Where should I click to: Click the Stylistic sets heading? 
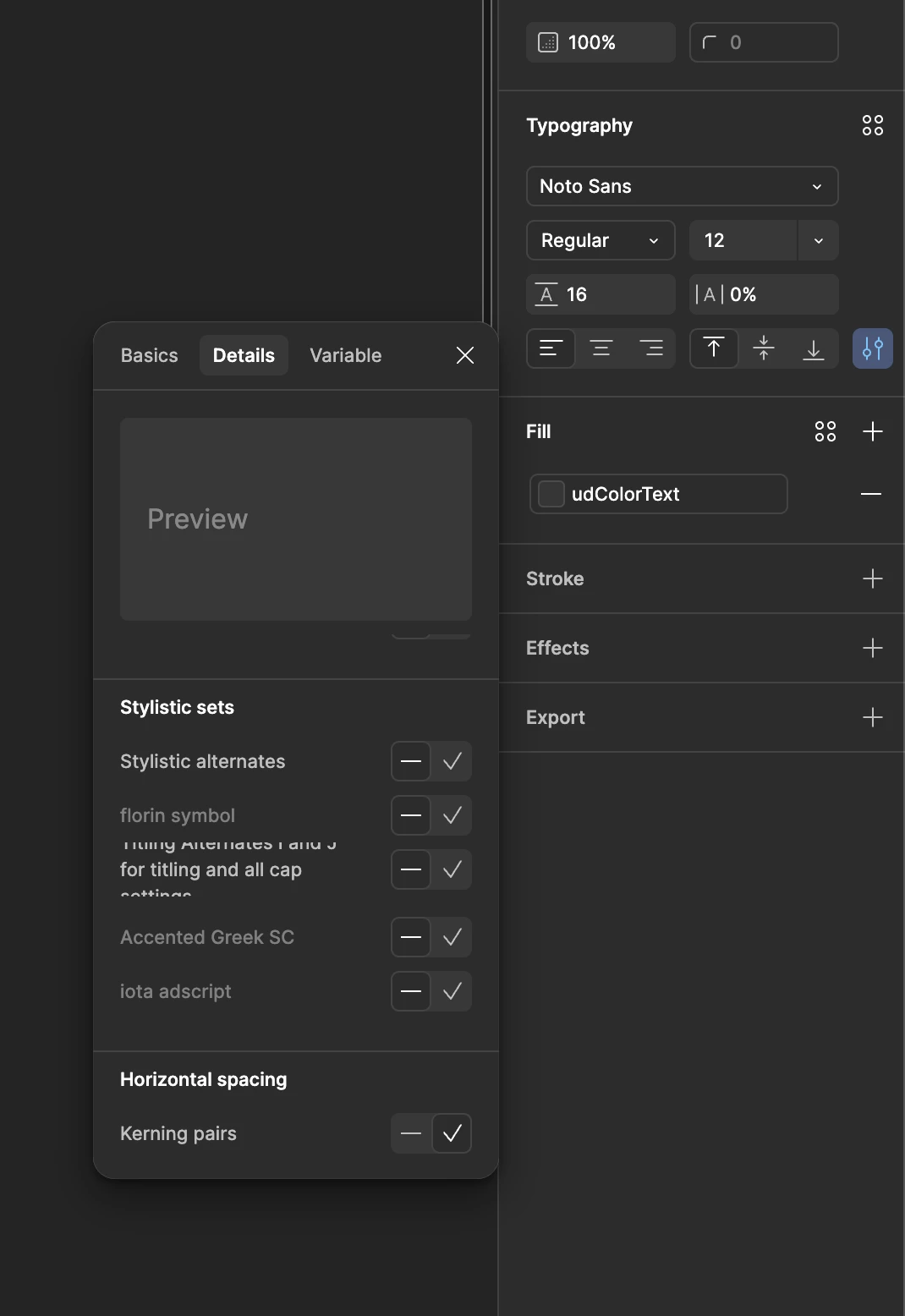click(x=177, y=707)
